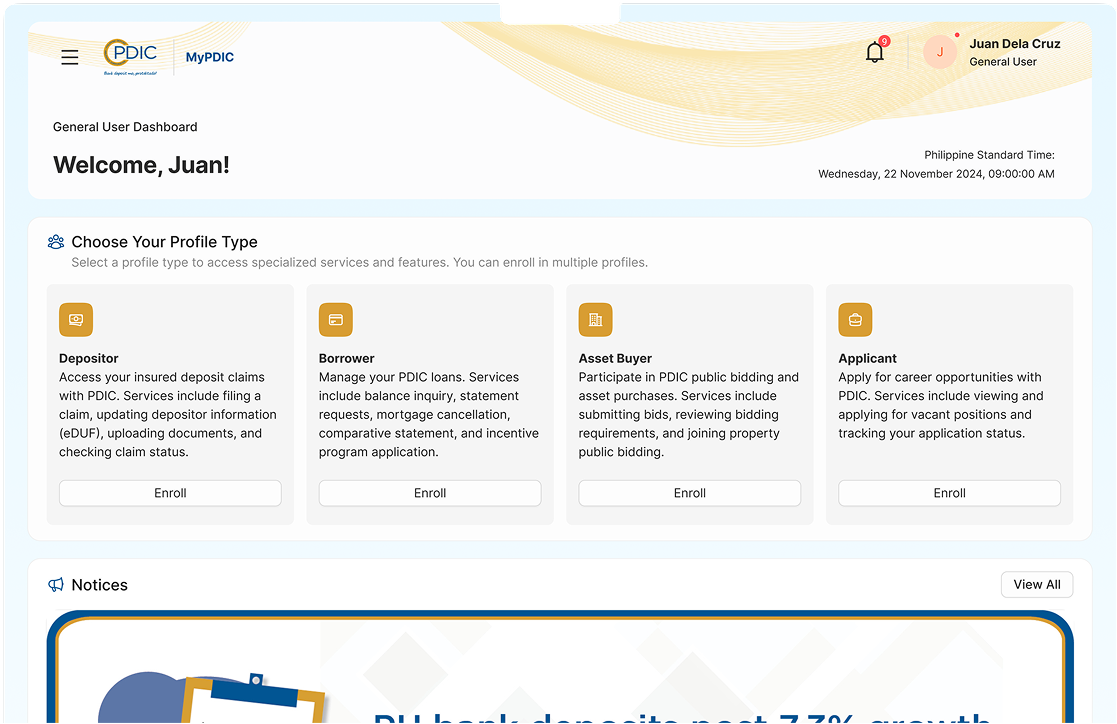Open the notifications bell

875,52
